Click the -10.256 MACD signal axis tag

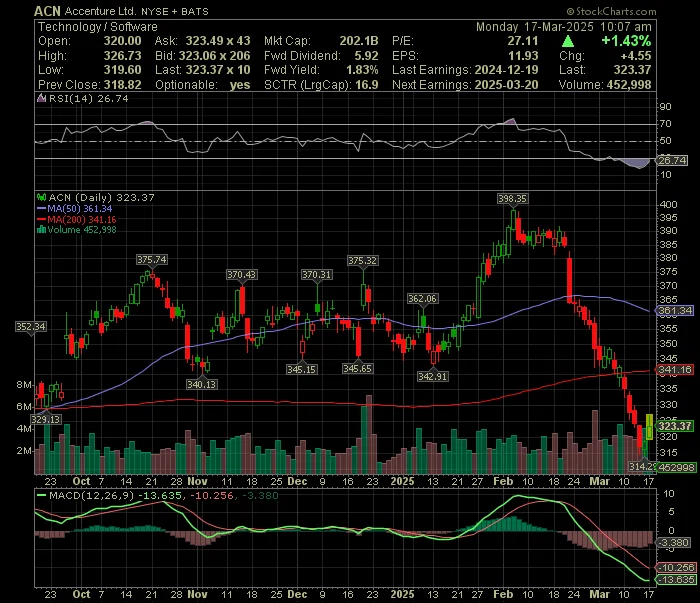[x=677, y=568]
